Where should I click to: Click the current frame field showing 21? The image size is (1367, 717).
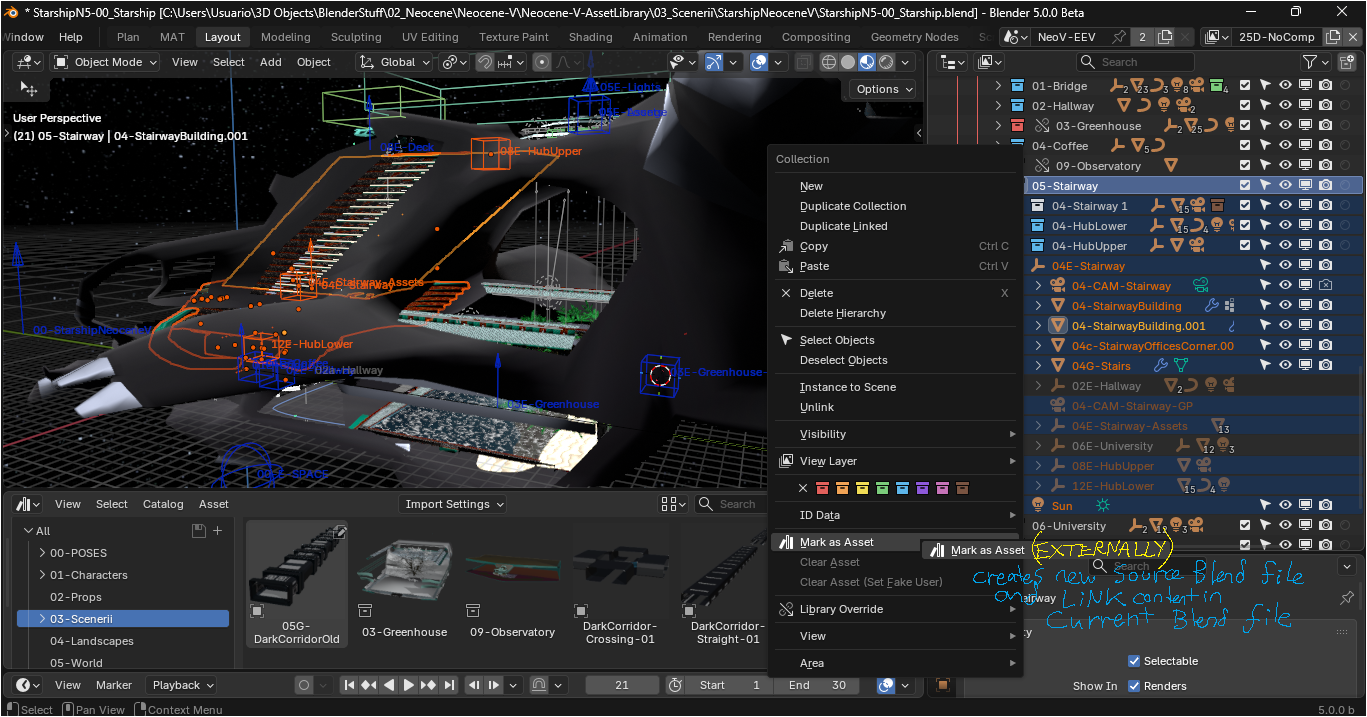(622, 685)
